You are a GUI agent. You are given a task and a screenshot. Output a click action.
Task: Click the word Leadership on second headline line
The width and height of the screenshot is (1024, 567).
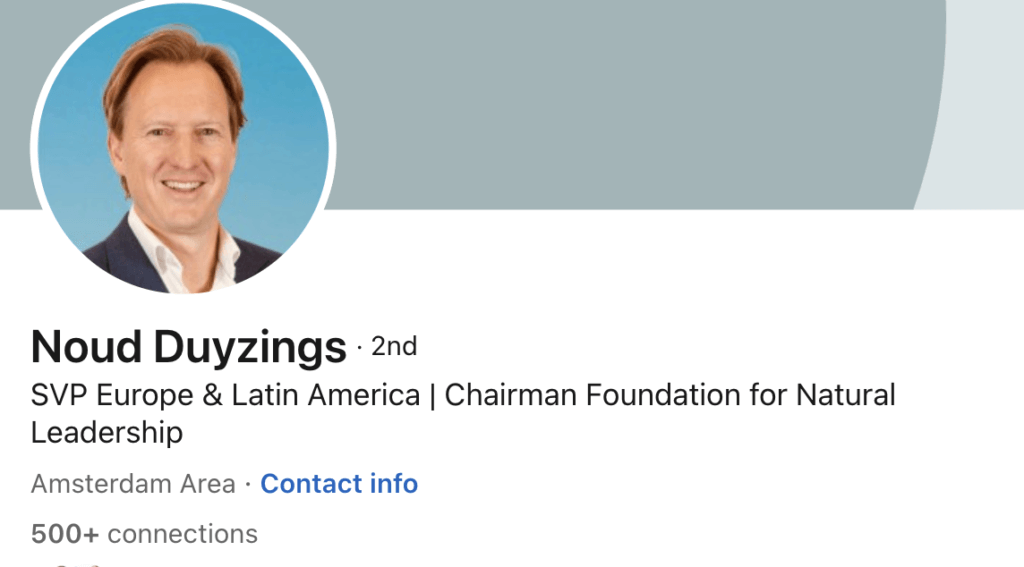(107, 432)
